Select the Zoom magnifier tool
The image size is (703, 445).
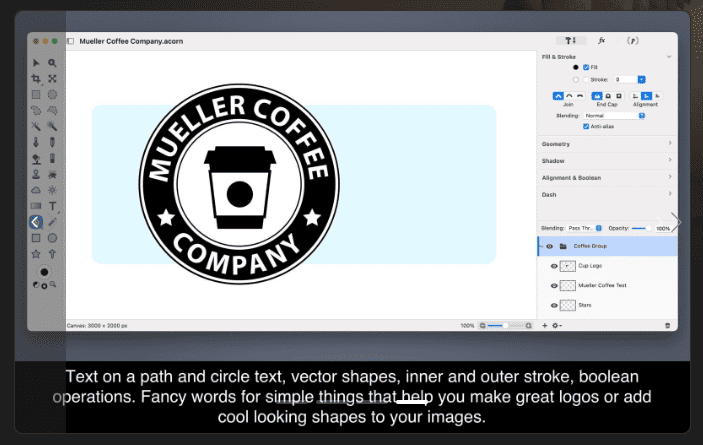(x=52, y=63)
